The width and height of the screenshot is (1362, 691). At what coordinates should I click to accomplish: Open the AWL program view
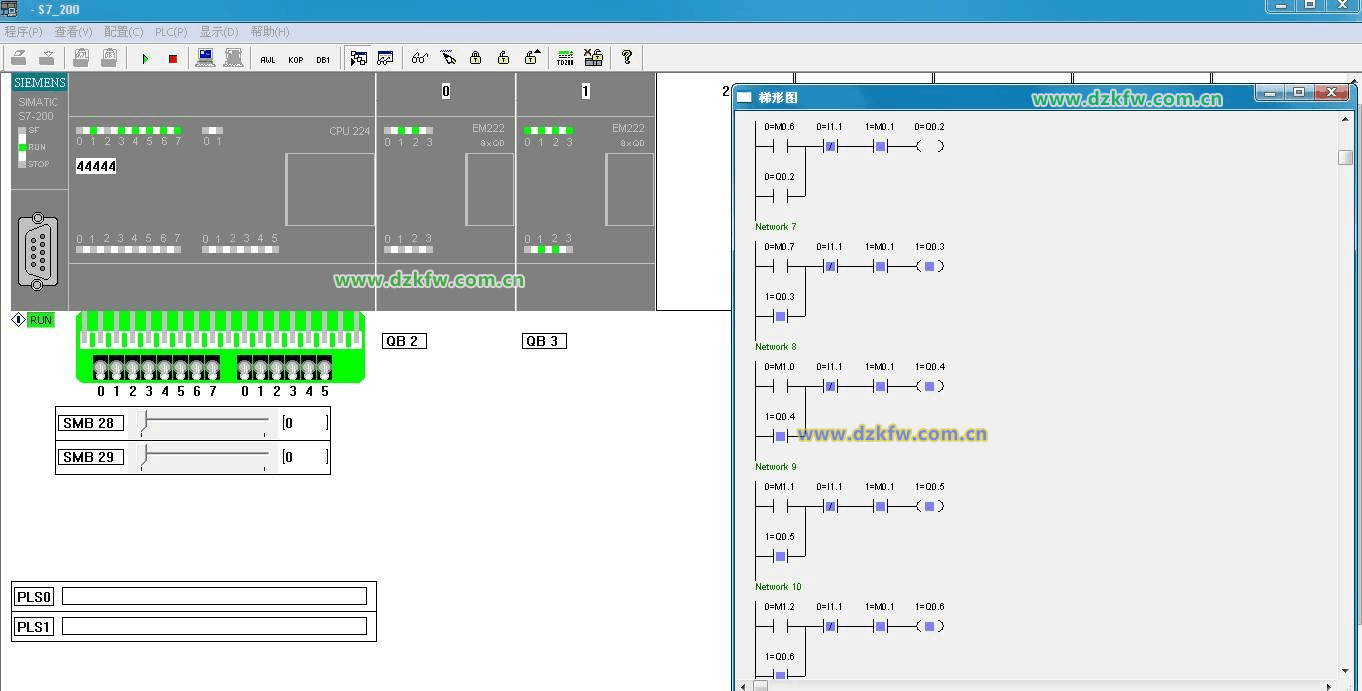click(268, 60)
